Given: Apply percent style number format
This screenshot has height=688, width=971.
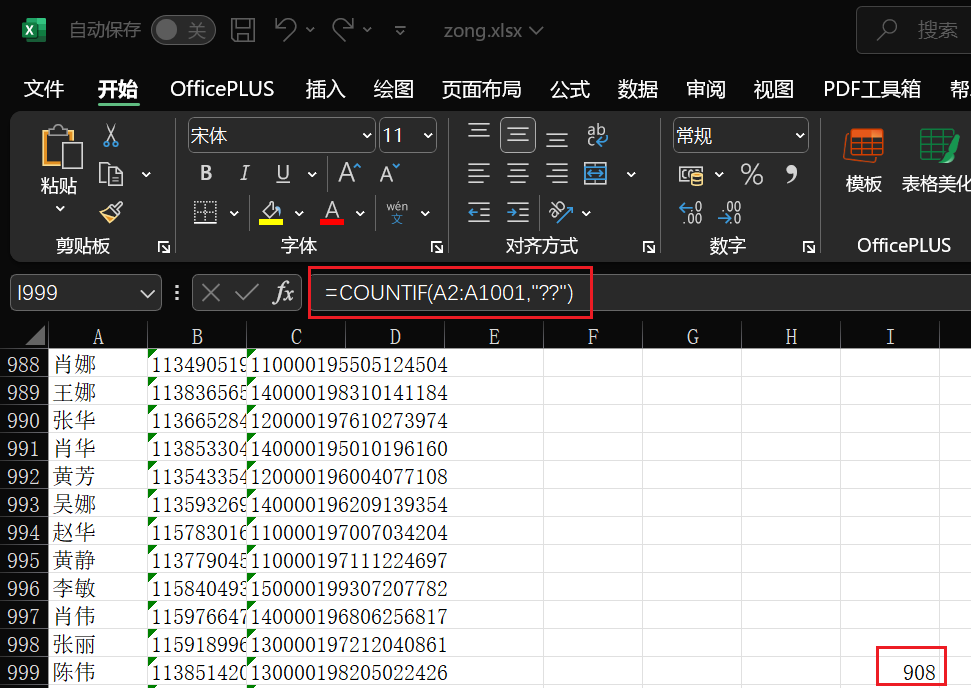Looking at the screenshot, I should [752, 174].
